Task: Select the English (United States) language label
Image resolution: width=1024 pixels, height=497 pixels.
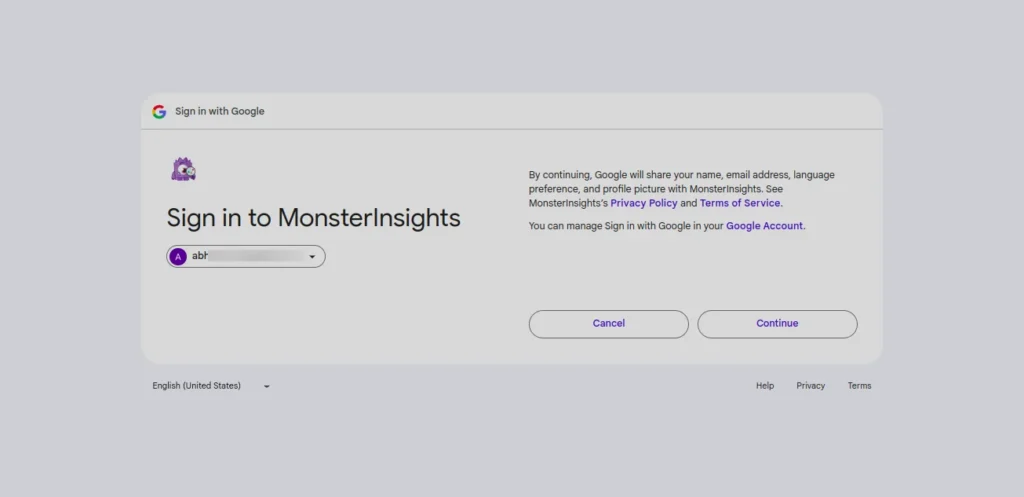Action: (x=197, y=386)
